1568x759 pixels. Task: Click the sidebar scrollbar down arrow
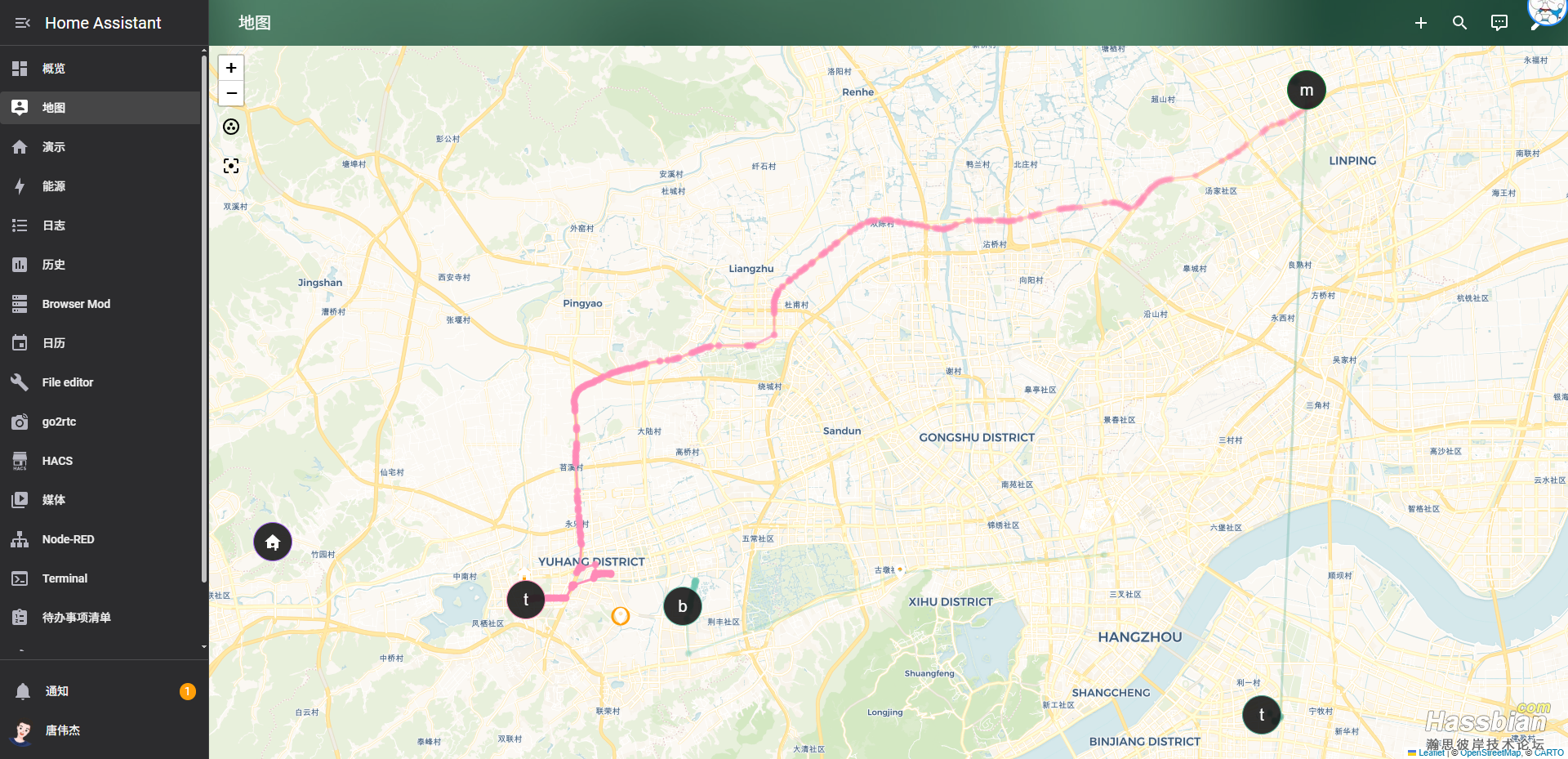(204, 646)
